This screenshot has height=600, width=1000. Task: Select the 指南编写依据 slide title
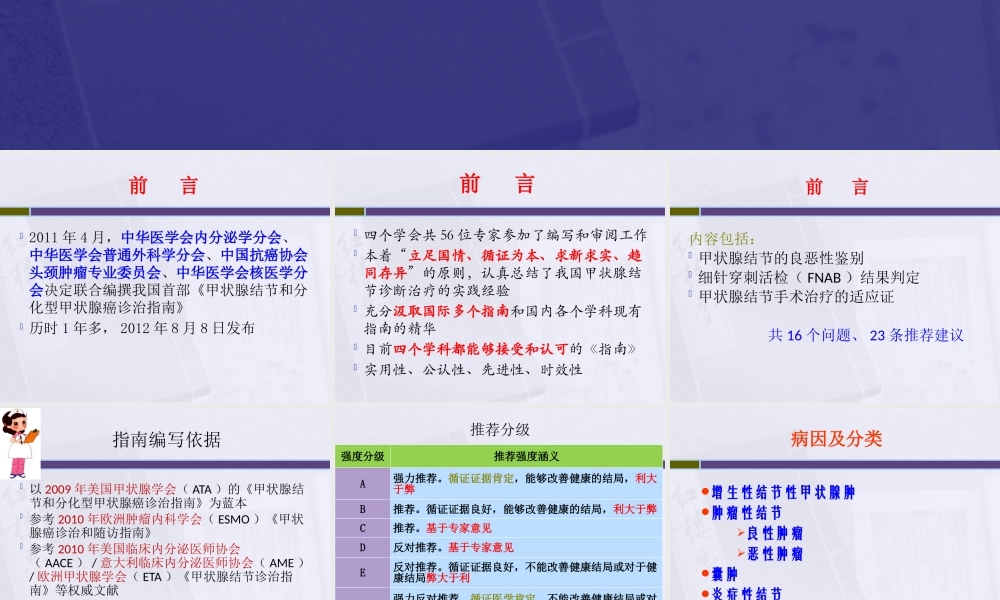(x=167, y=439)
